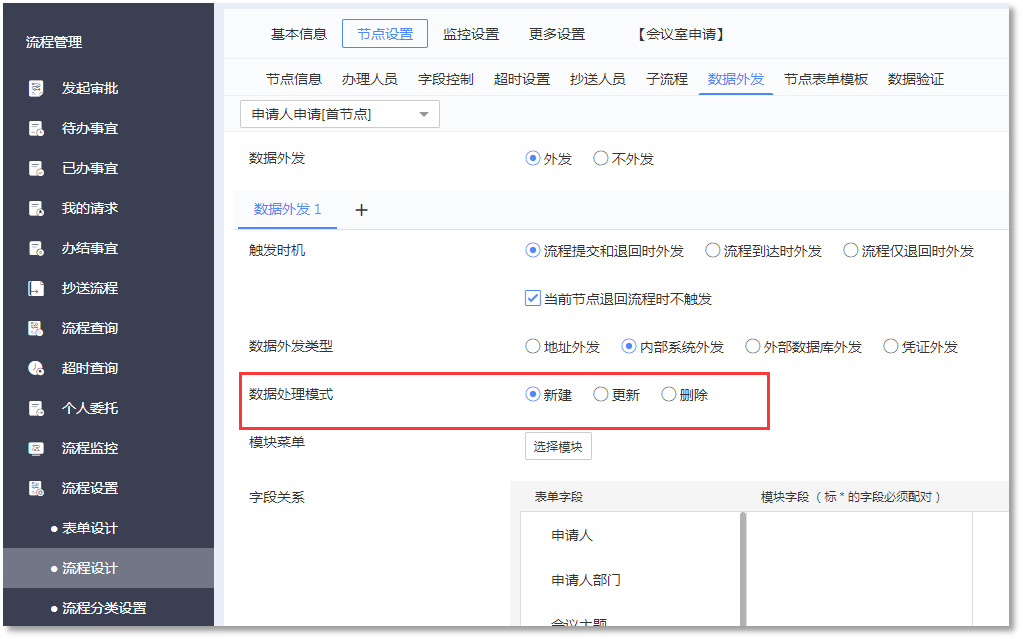Click the form field list scrollbar

point(743,569)
